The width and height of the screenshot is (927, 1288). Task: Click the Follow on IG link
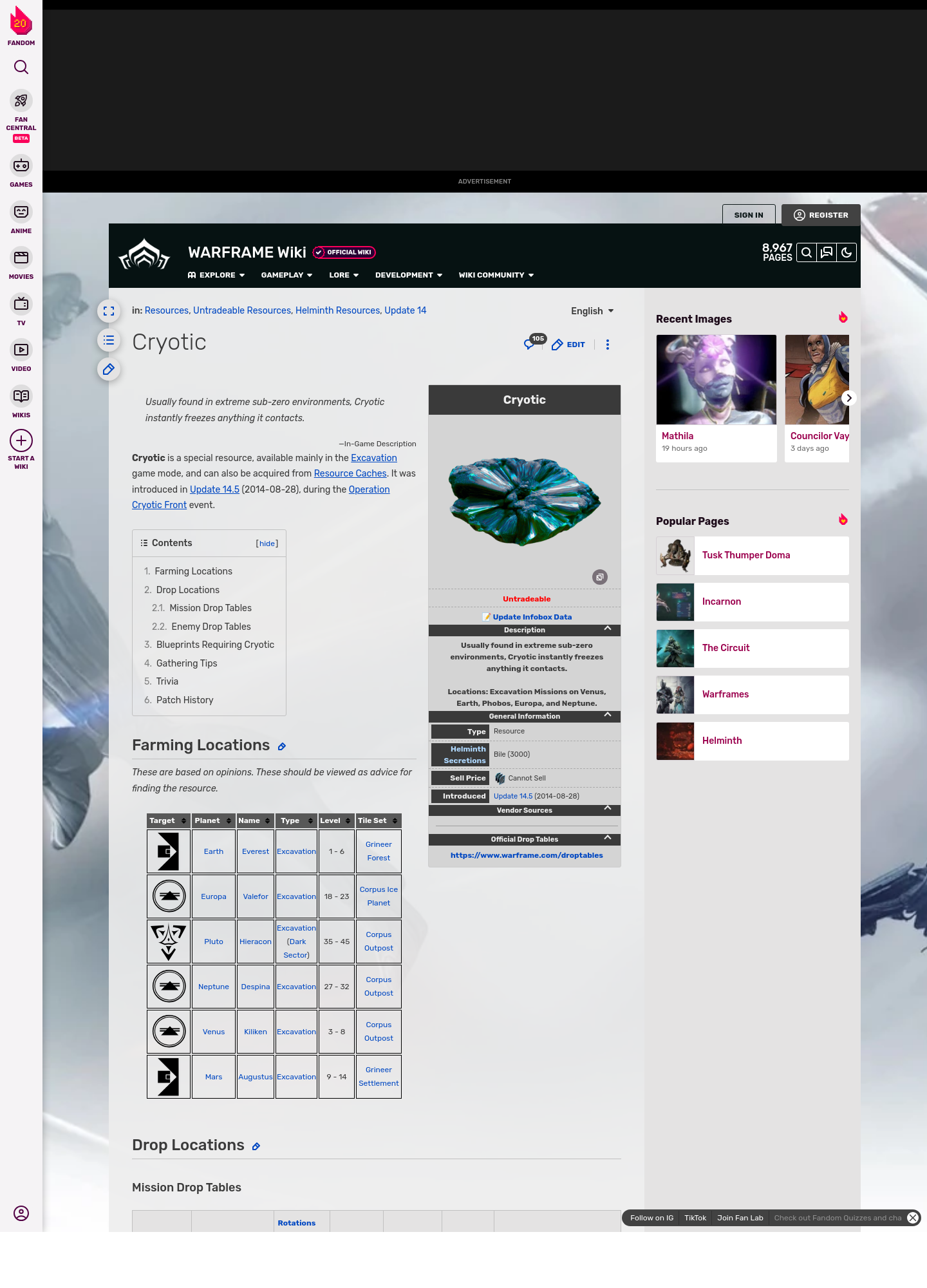point(651,1218)
